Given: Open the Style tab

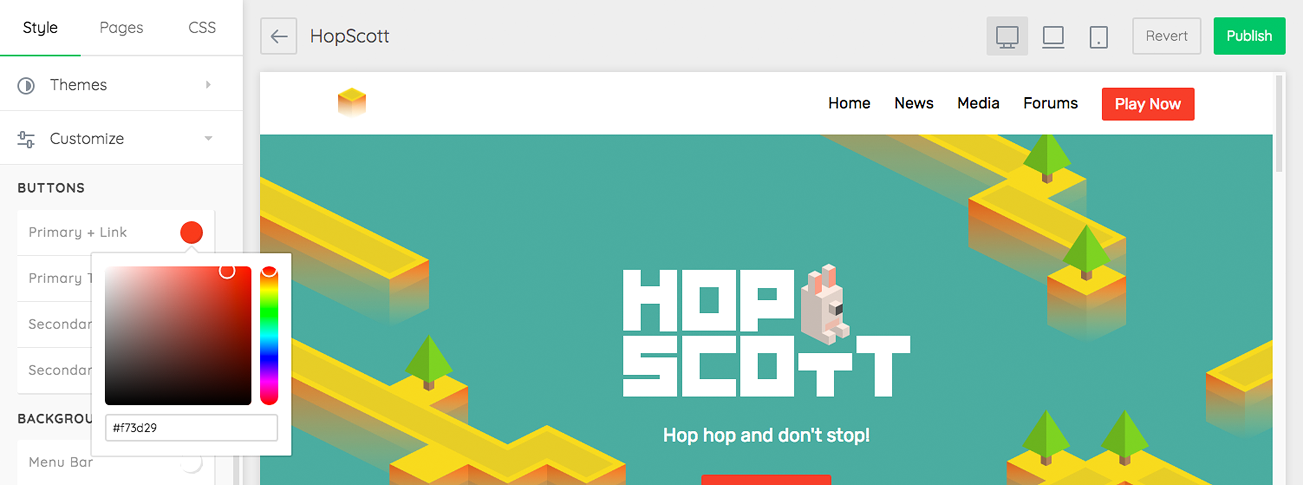Looking at the screenshot, I should point(40,28).
